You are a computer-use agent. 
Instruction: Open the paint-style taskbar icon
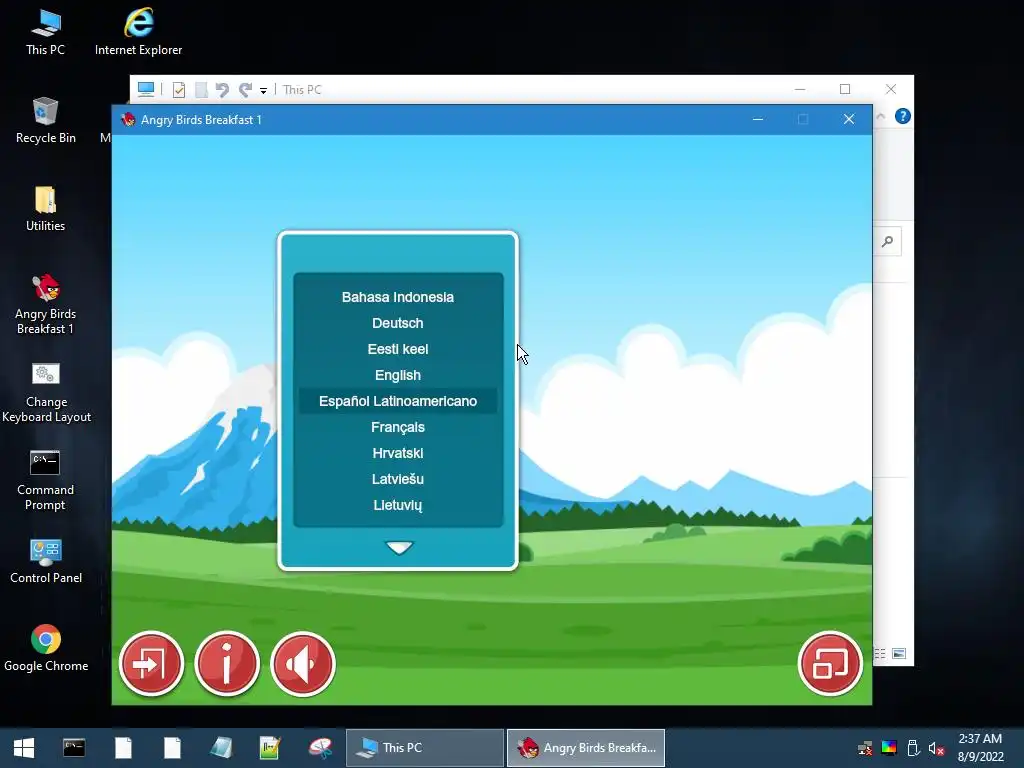tap(320, 748)
